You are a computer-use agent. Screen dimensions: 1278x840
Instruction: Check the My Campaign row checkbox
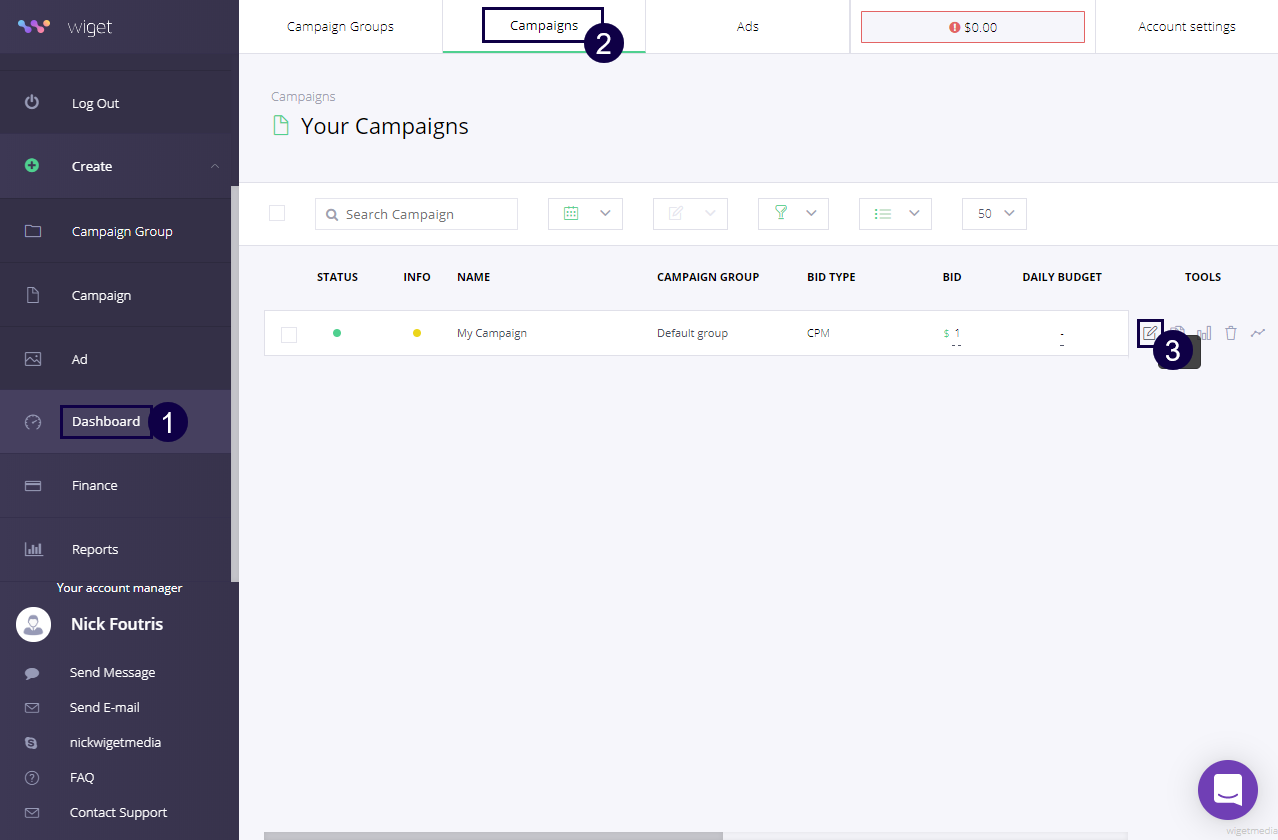tap(289, 334)
